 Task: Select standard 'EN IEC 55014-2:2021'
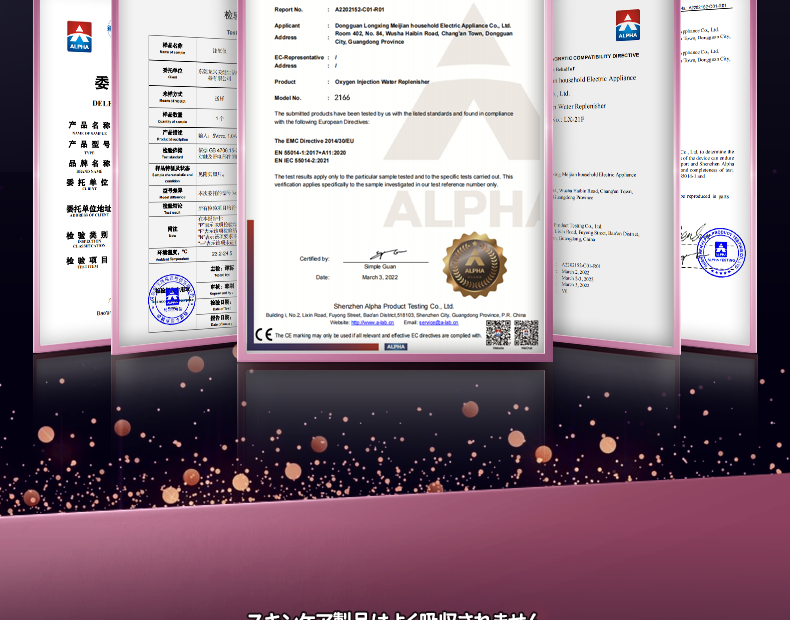click(301, 161)
